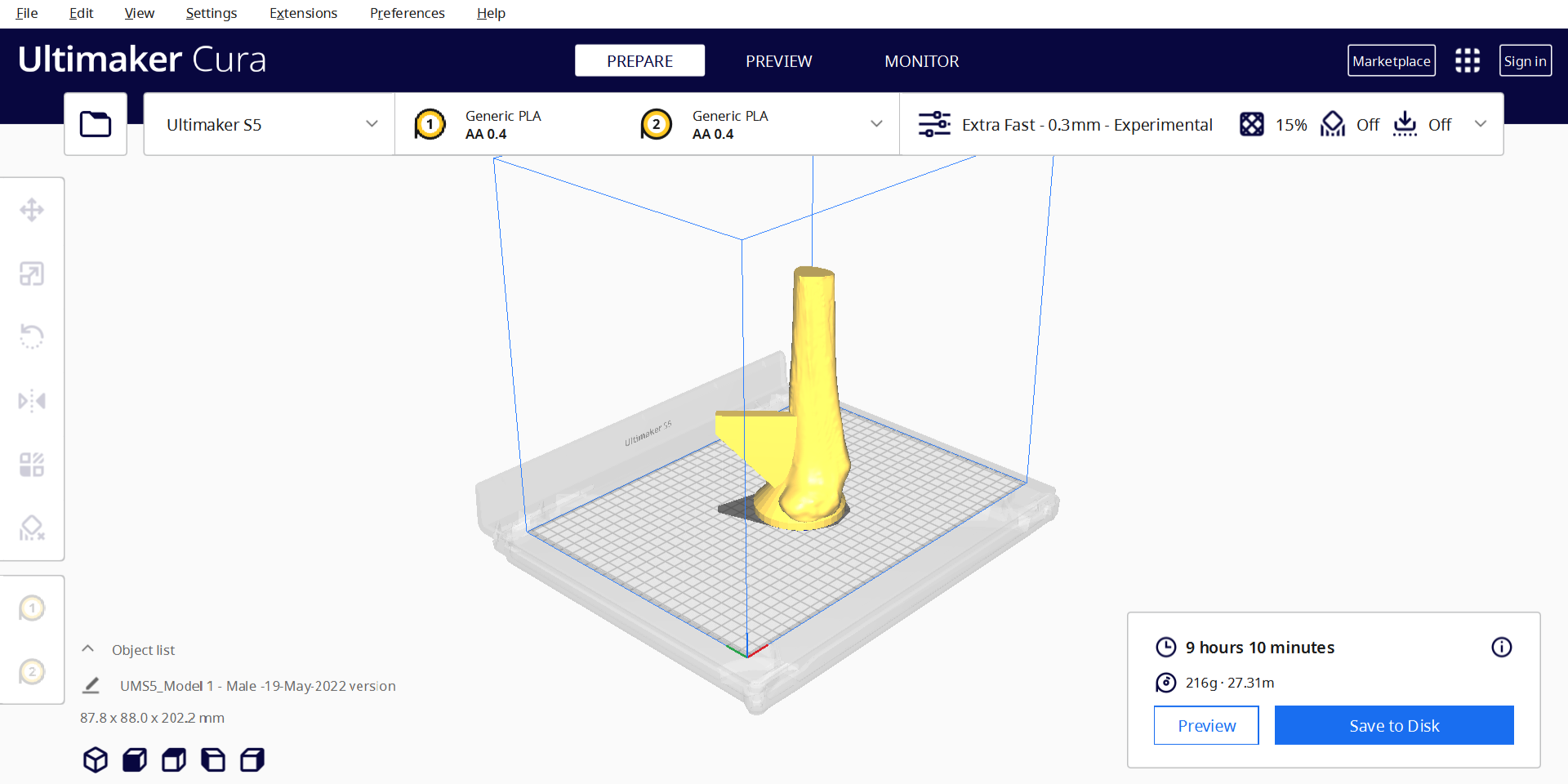Select the Support Blocker tool

[x=32, y=528]
